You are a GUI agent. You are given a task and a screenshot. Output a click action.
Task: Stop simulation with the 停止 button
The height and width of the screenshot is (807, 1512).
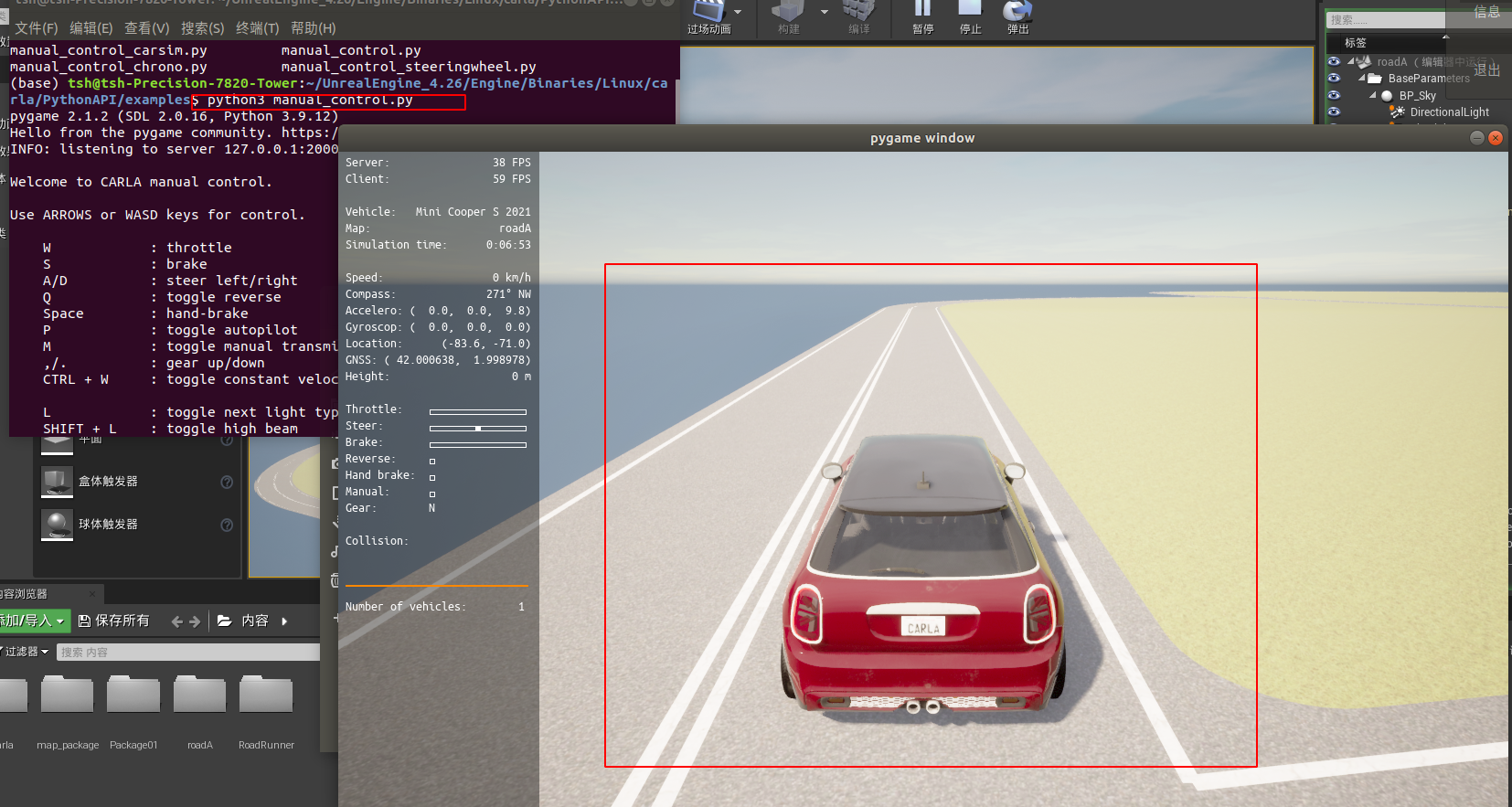click(970, 17)
